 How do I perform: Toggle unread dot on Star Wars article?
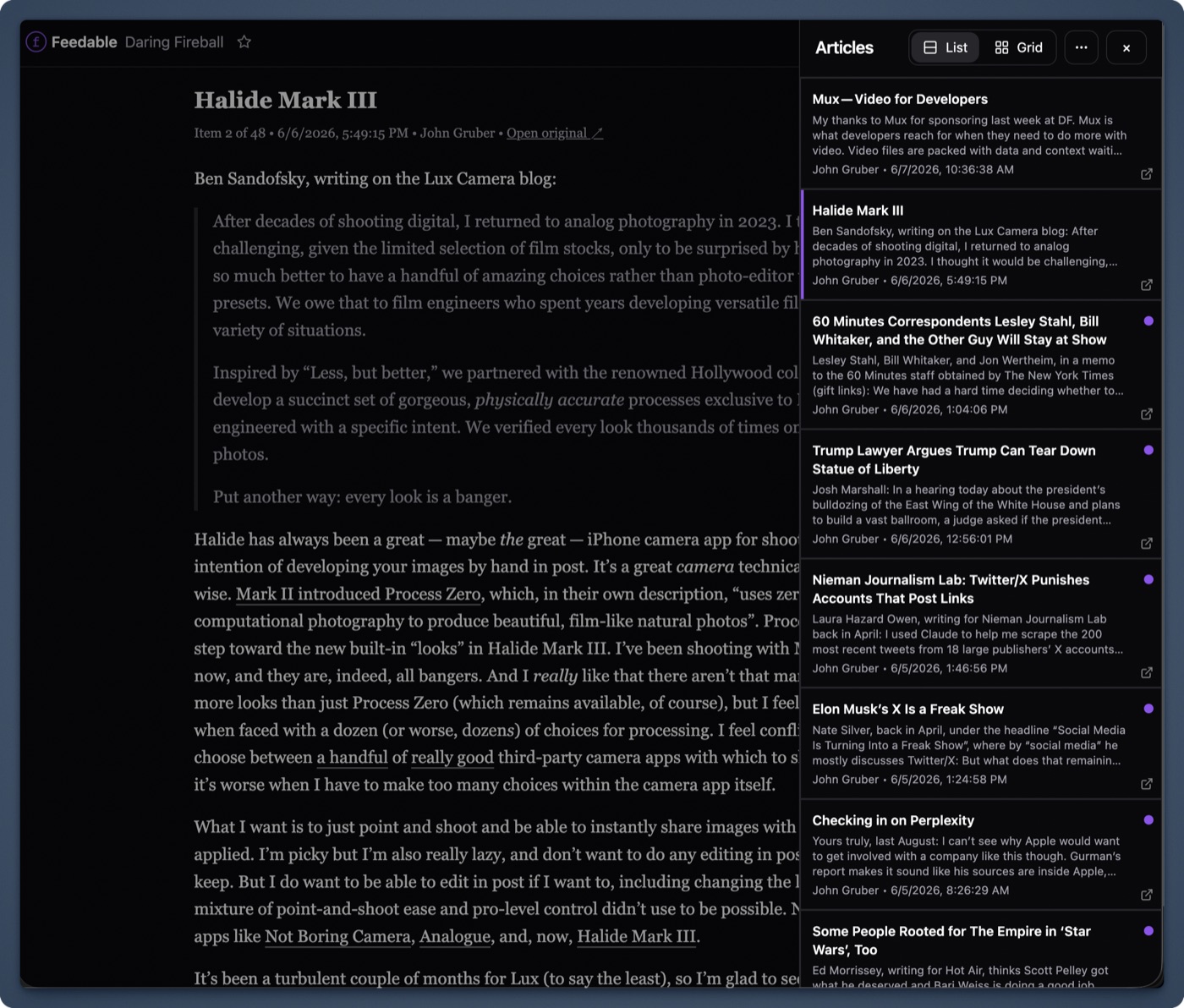pyautogui.click(x=1148, y=931)
